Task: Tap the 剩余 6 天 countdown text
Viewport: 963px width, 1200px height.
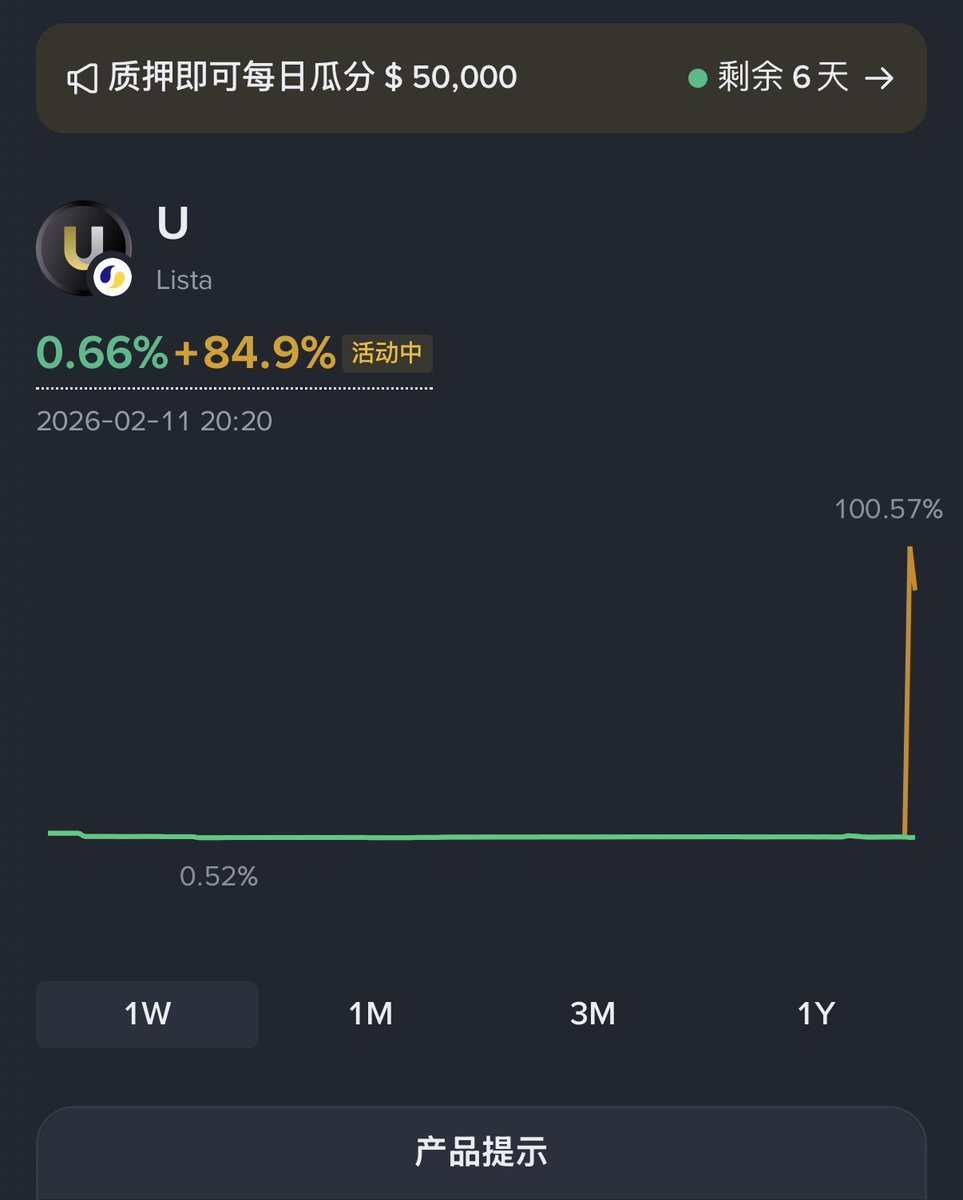Action: tap(782, 78)
